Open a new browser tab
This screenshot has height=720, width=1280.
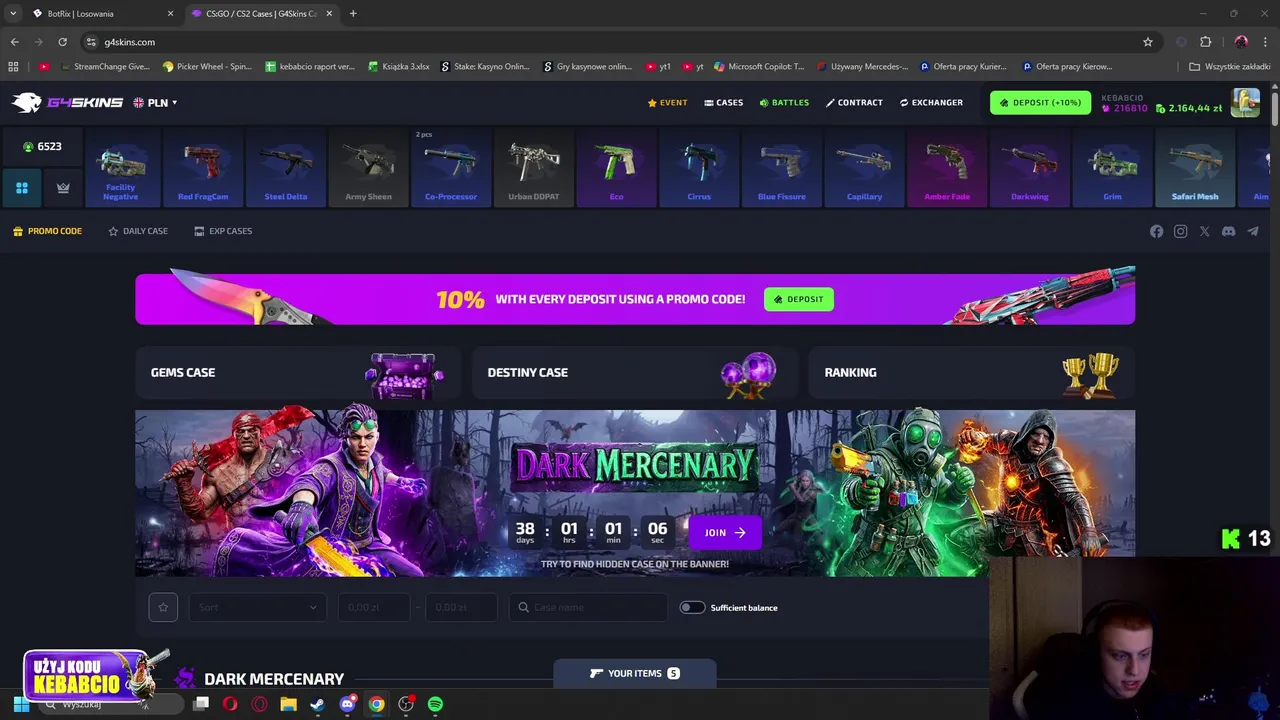353,14
